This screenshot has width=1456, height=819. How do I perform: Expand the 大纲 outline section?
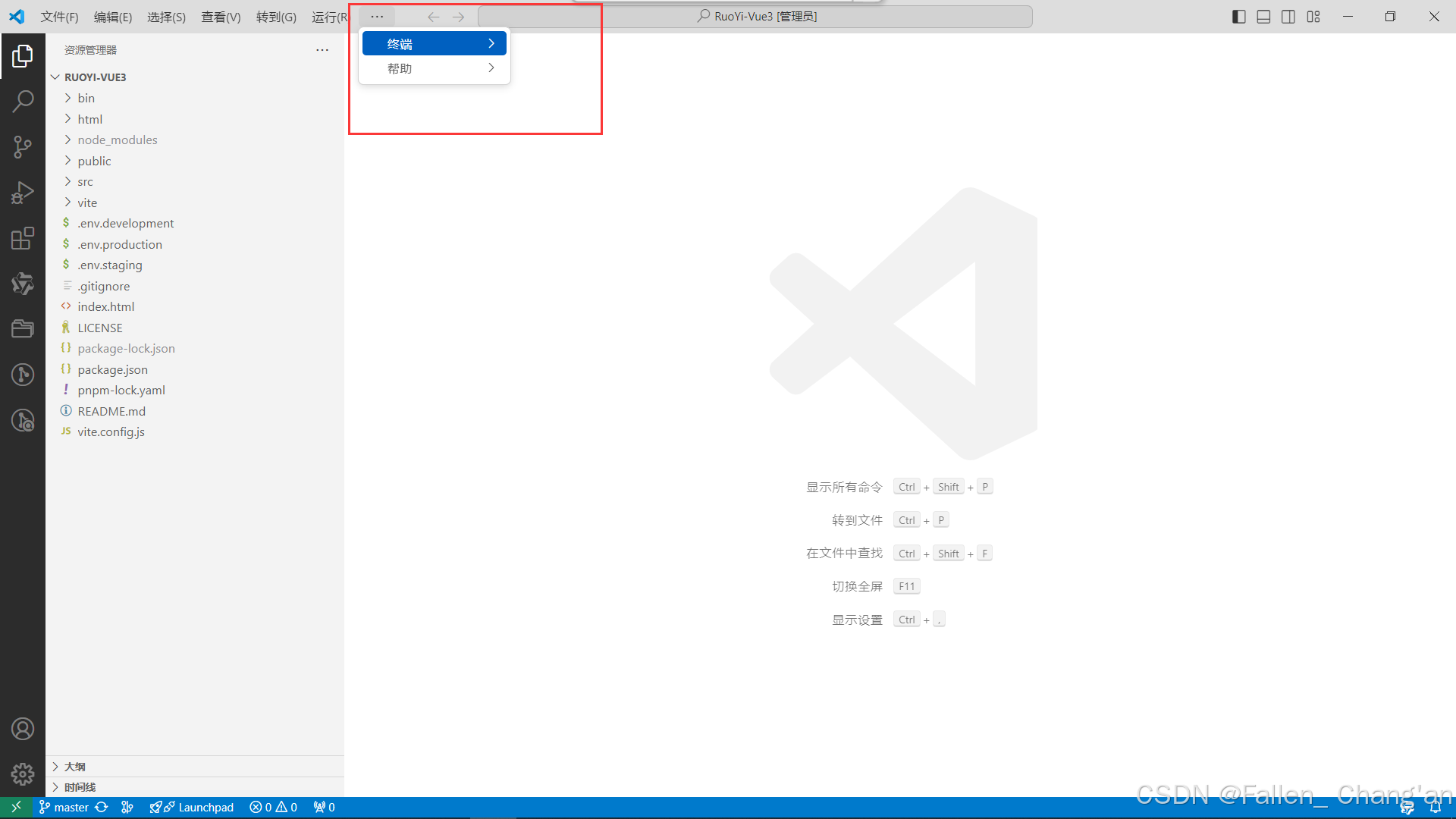[x=74, y=767]
